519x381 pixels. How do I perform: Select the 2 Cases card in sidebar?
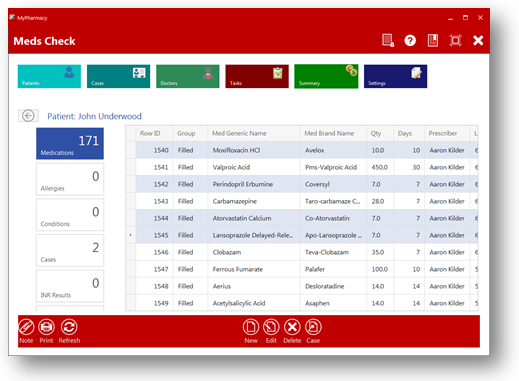pyautogui.click(x=70, y=250)
